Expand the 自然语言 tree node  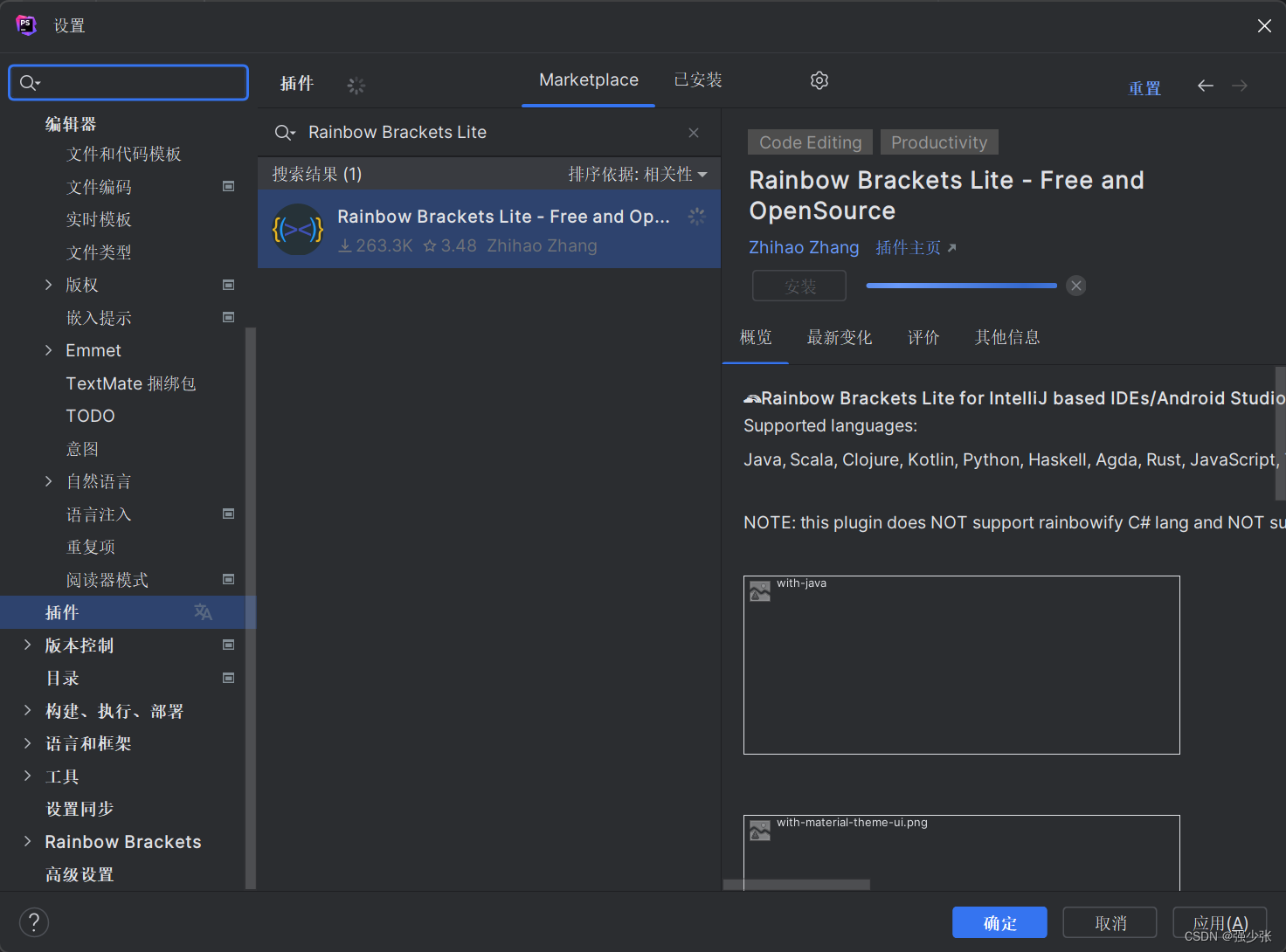49,481
